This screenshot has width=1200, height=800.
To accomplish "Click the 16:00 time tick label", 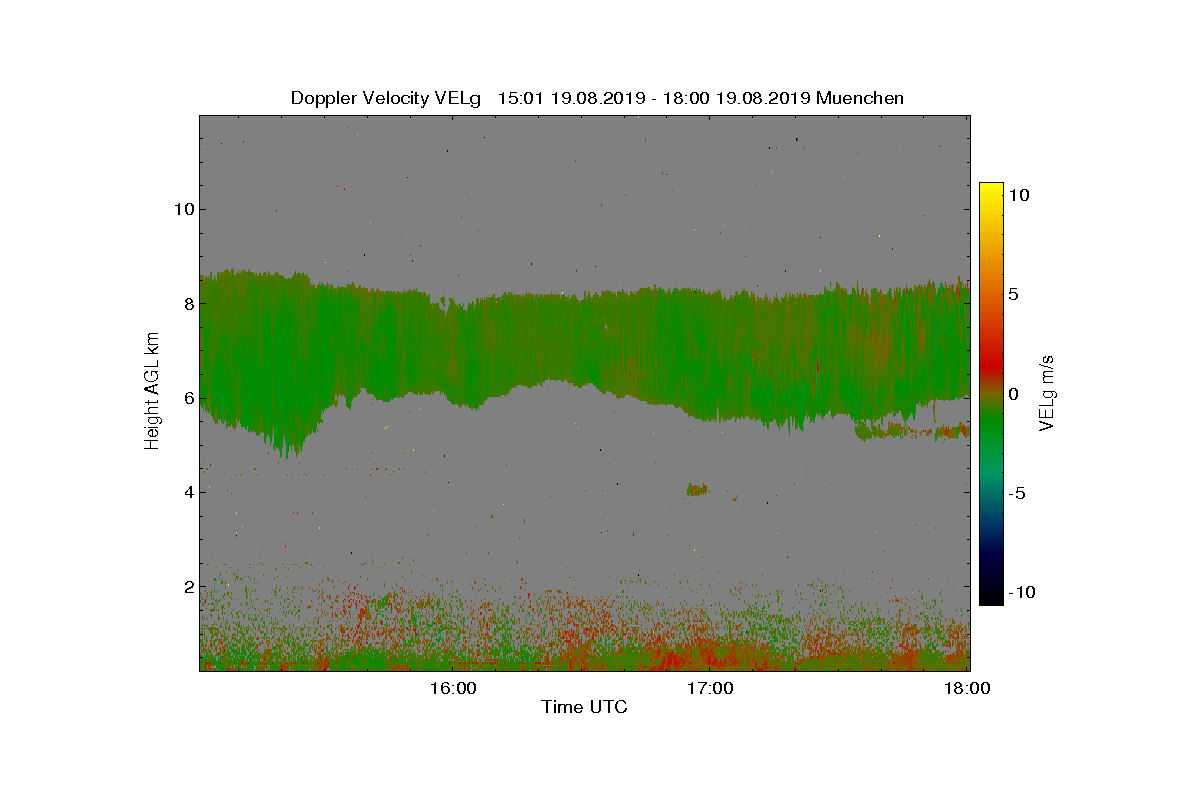I will [453, 688].
